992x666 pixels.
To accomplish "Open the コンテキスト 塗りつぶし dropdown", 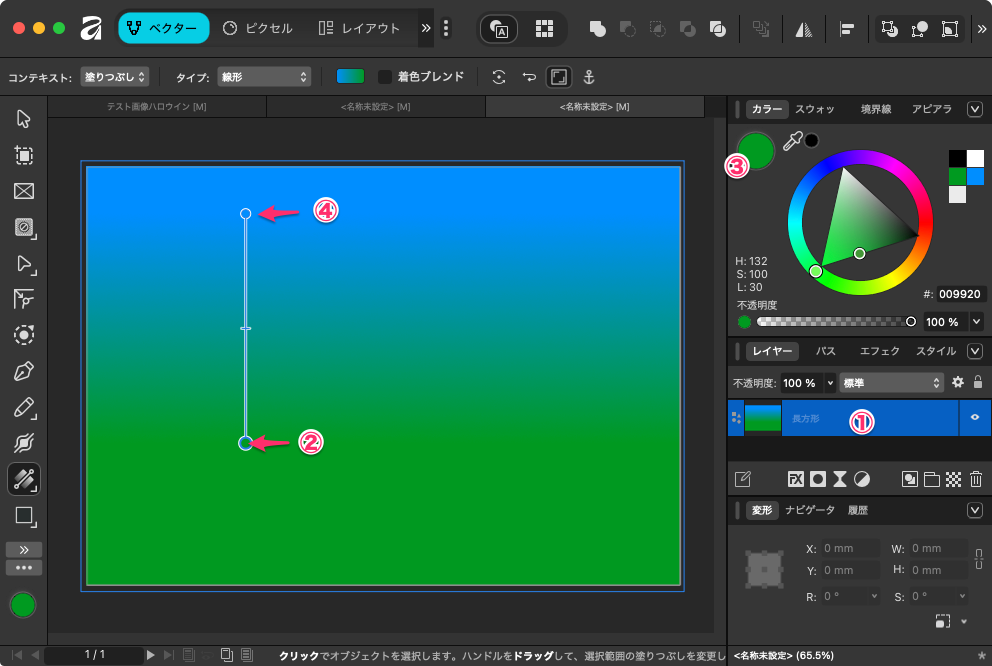I will (115, 77).
